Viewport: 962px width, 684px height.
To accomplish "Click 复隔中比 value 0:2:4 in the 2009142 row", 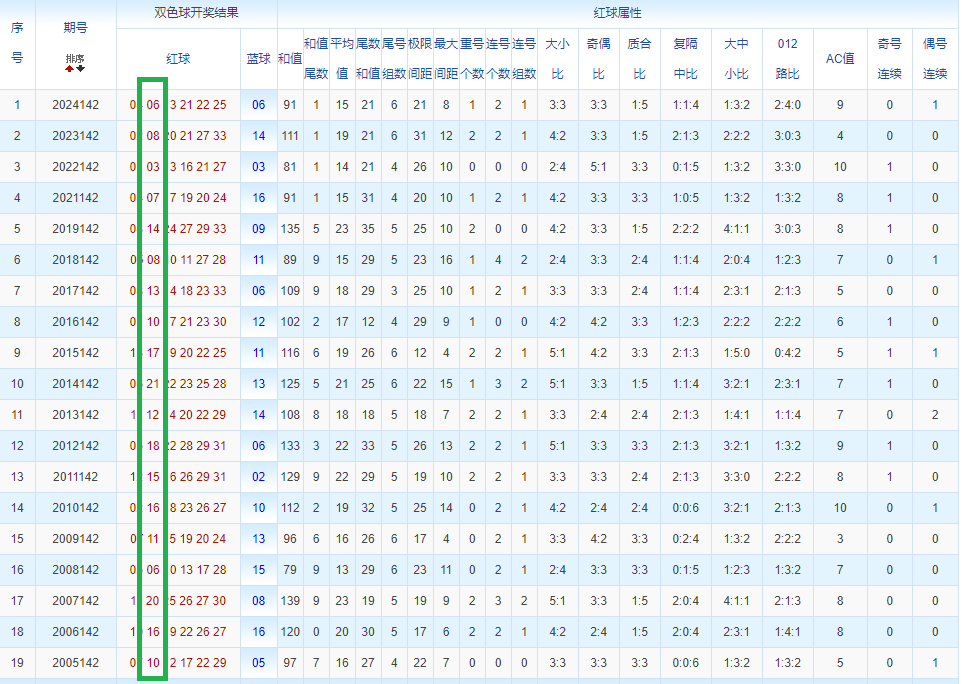I will (685, 539).
